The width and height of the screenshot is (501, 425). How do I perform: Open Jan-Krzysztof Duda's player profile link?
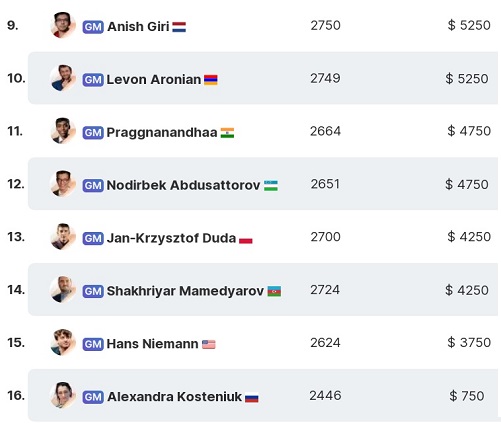click(x=171, y=238)
